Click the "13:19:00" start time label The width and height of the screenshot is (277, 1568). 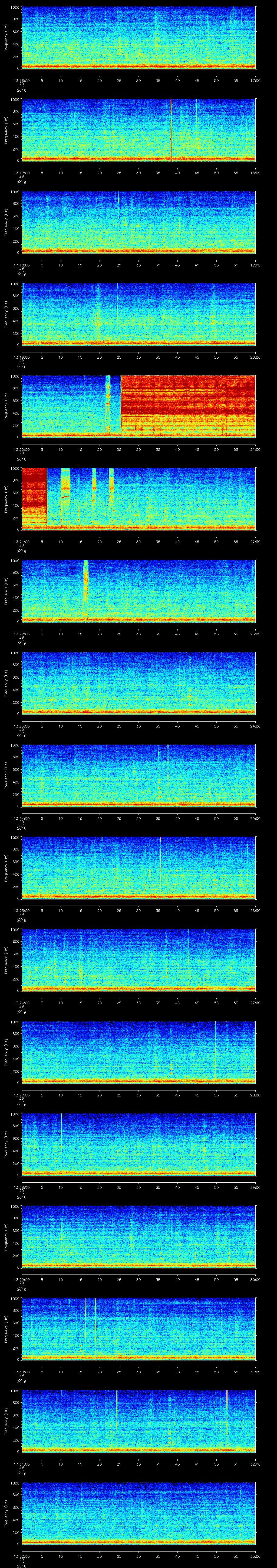[21, 357]
